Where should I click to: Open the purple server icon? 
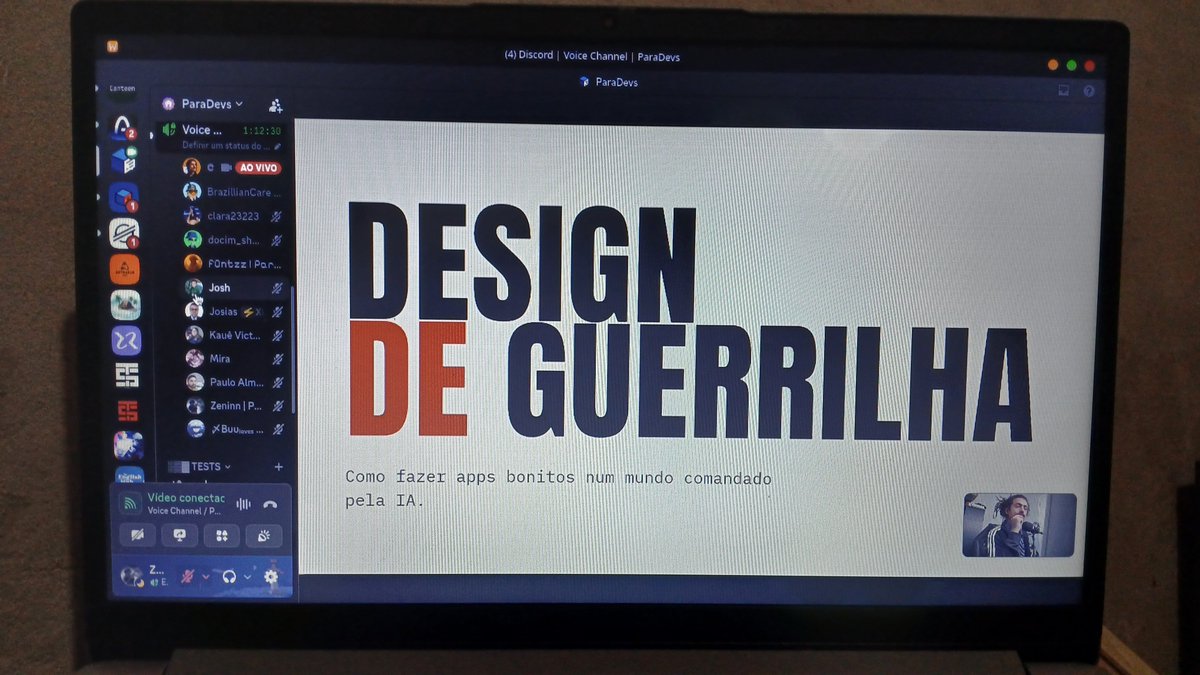click(x=126, y=340)
